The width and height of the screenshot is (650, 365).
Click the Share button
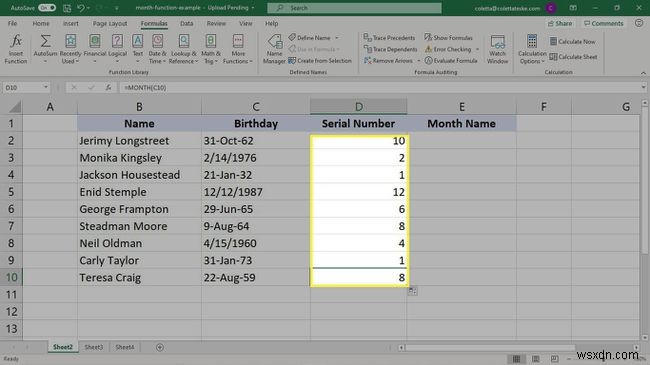point(560,24)
